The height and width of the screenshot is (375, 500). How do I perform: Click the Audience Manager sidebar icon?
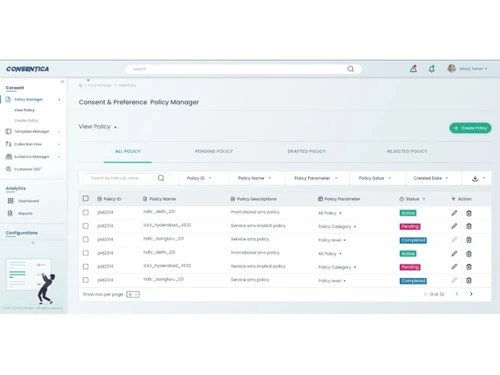(x=9, y=157)
